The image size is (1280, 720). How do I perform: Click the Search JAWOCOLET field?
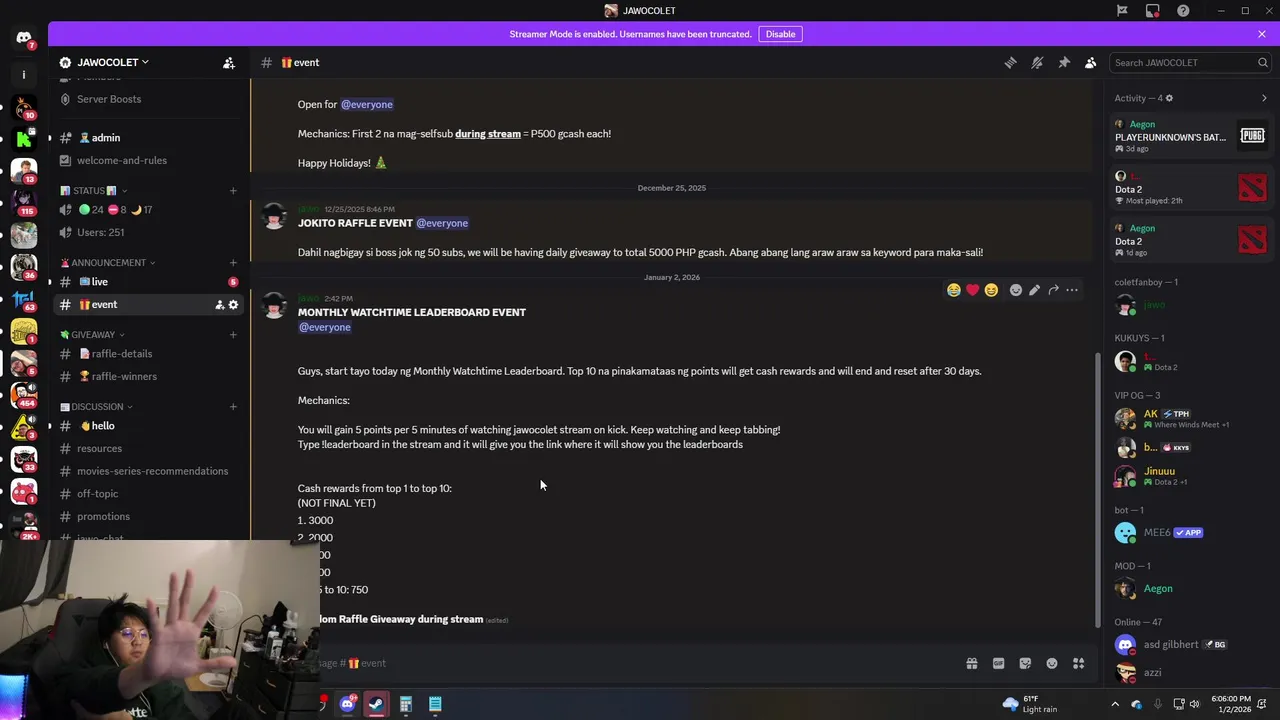pos(1190,62)
